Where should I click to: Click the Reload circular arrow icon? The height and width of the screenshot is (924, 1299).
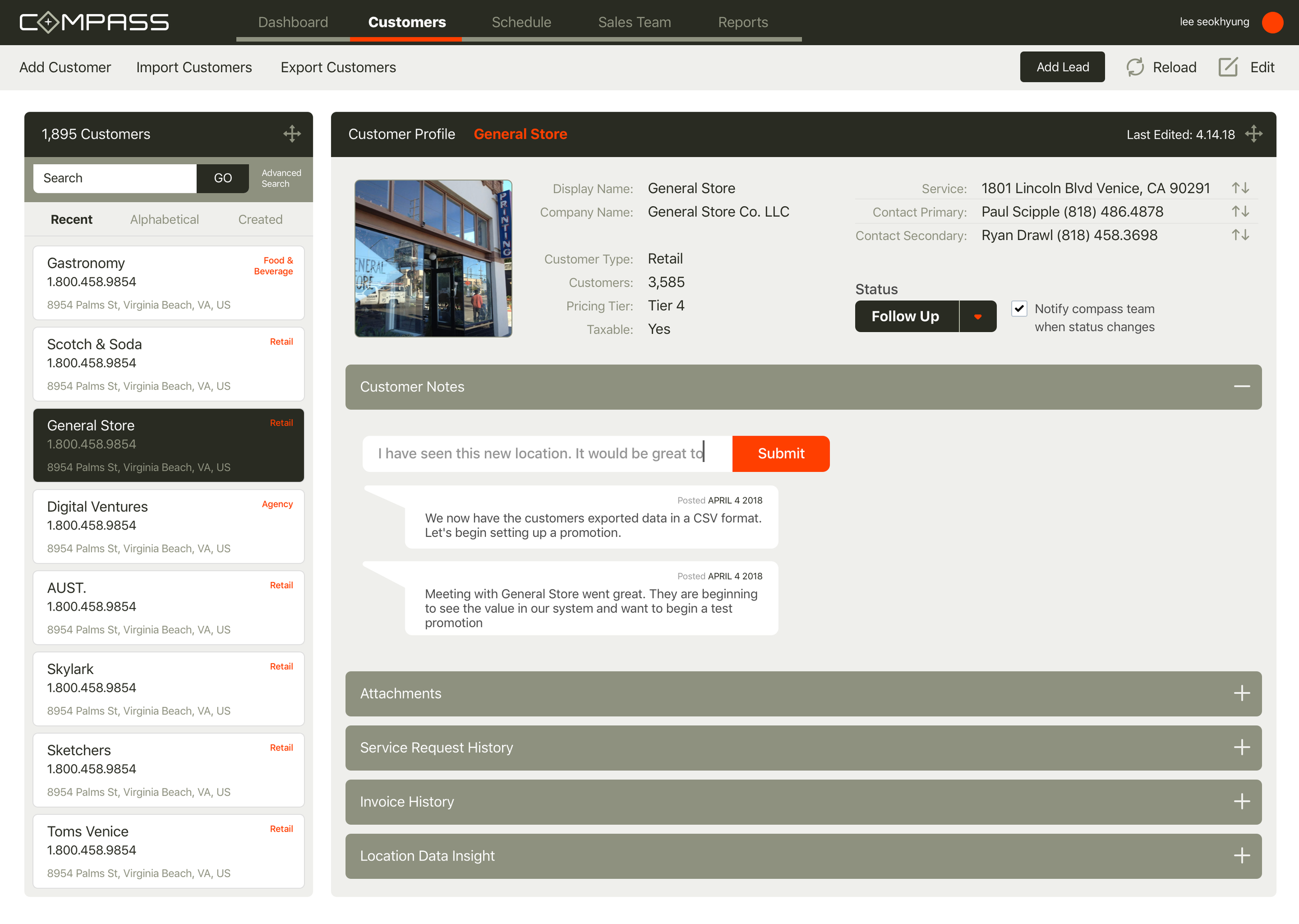(x=1135, y=67)
